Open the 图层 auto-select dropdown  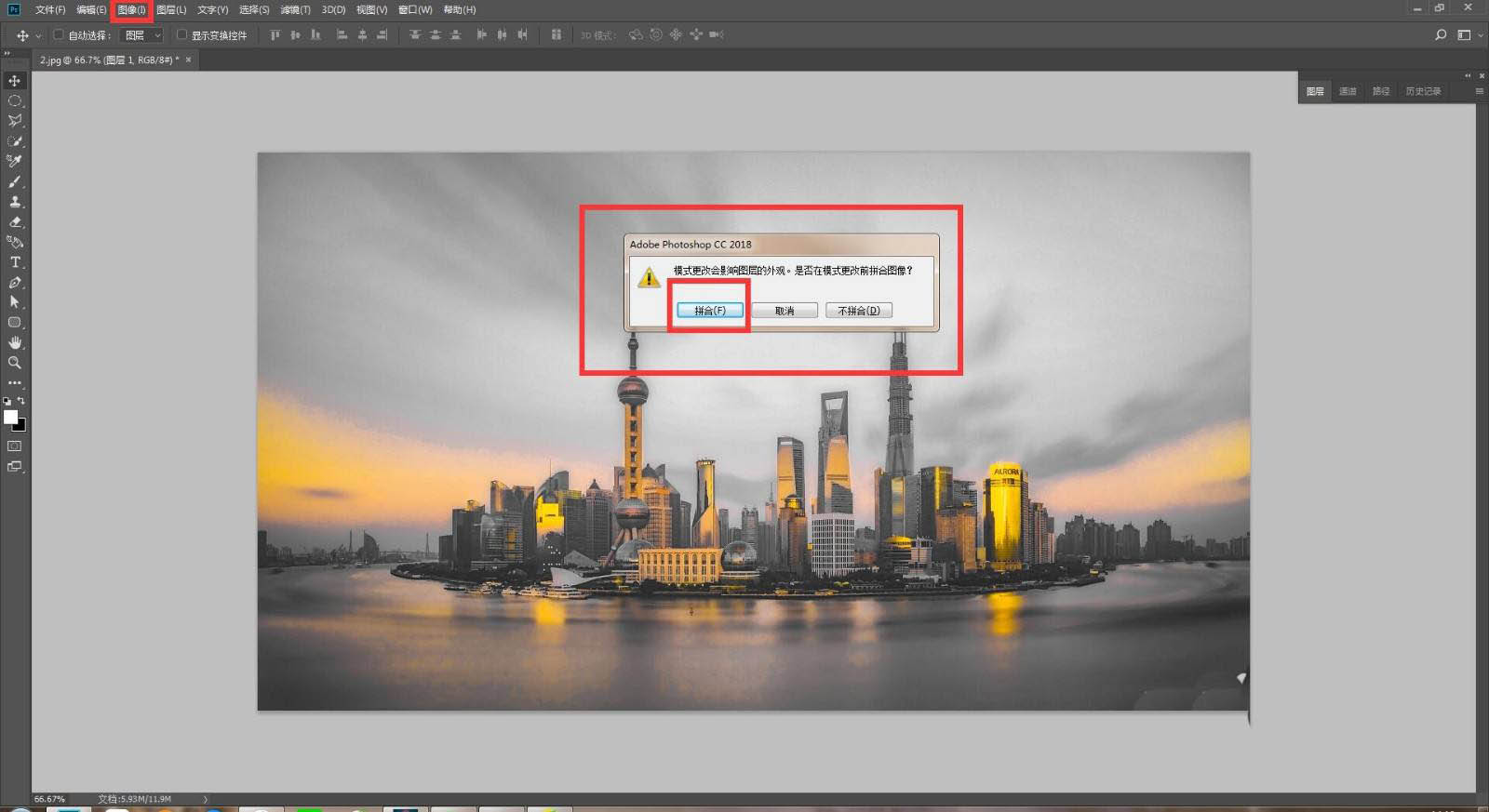click(x=142, y=35)
